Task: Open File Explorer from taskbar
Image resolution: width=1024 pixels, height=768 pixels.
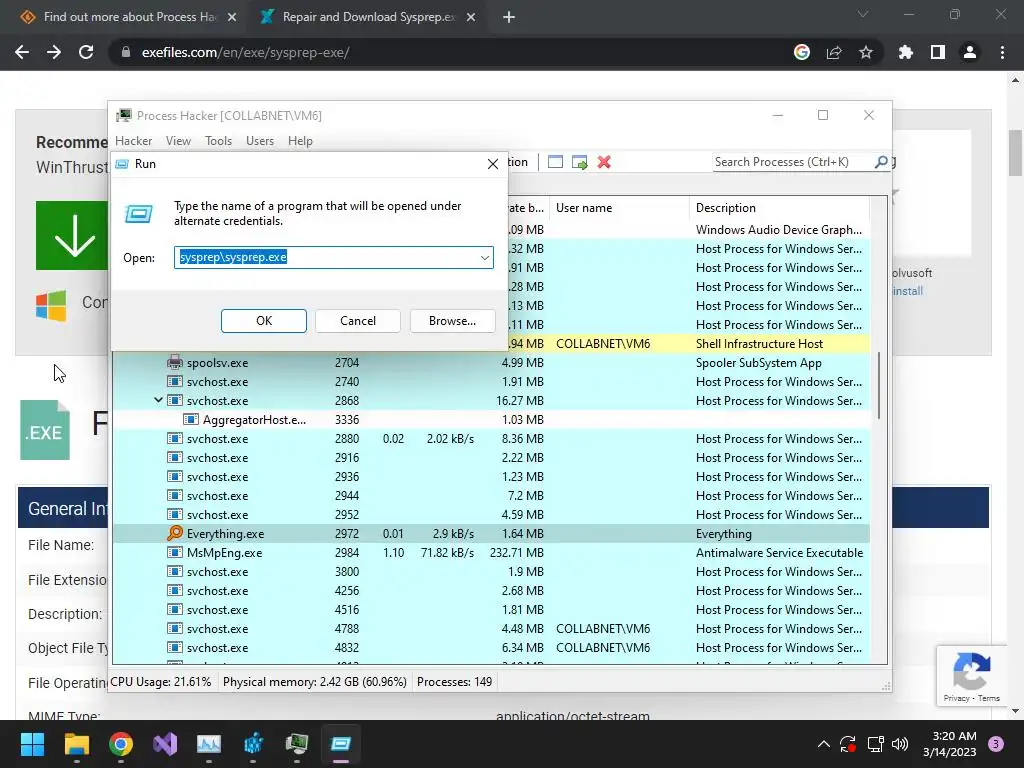Action: point(76,744)
